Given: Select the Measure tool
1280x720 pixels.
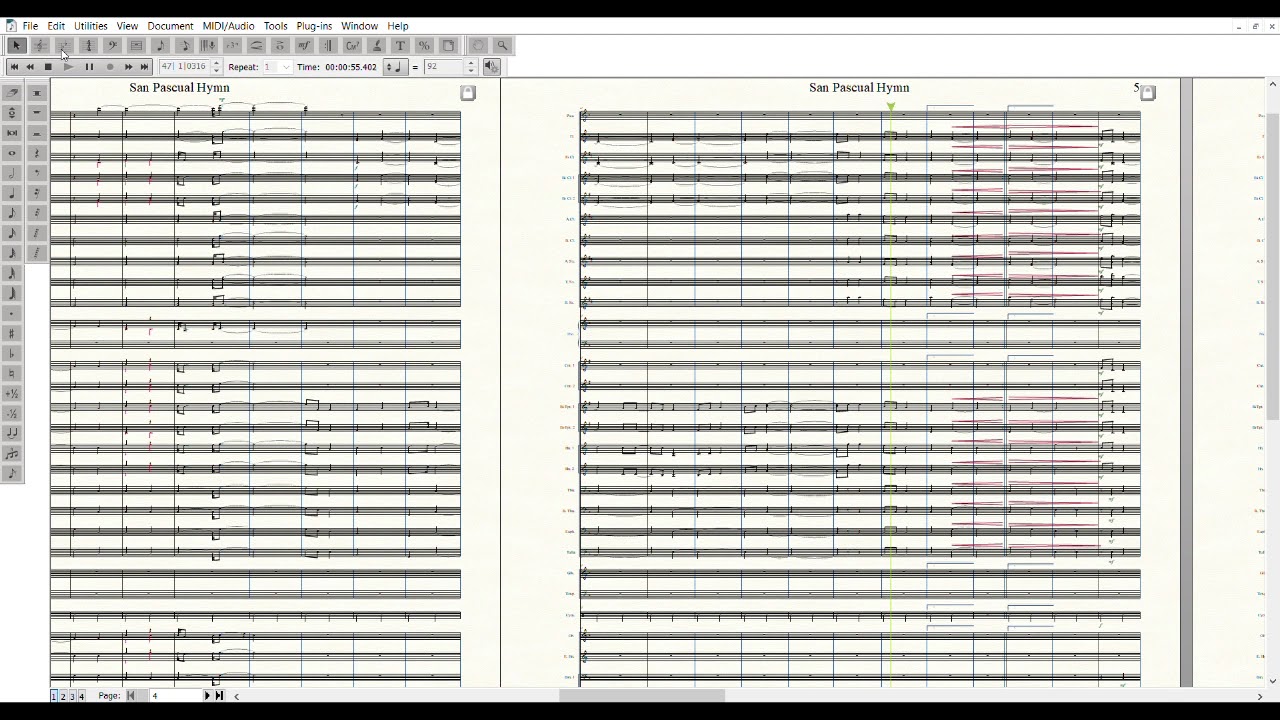Looking at the screenshot, I should [137, 45].
